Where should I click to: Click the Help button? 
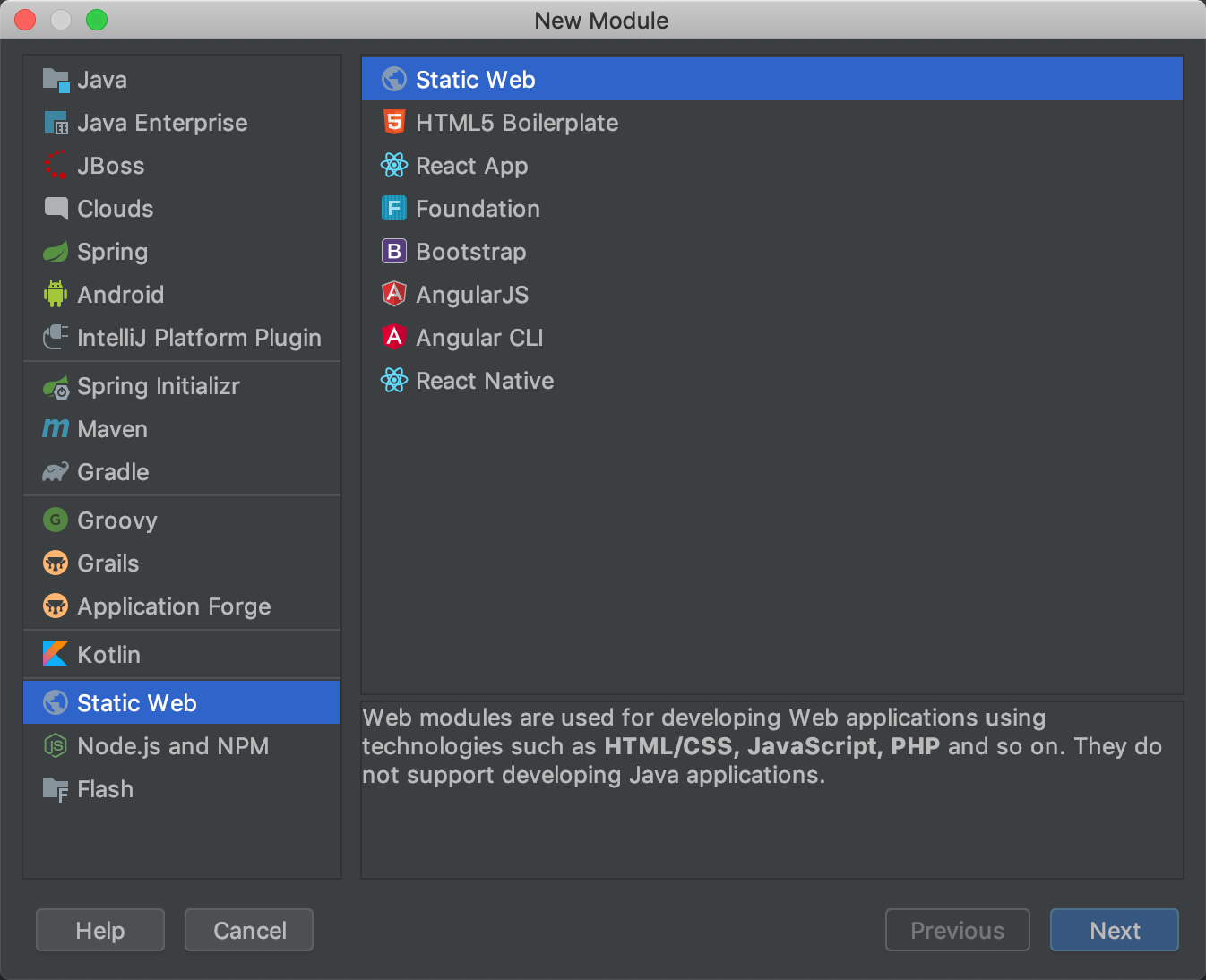[100, 930]
